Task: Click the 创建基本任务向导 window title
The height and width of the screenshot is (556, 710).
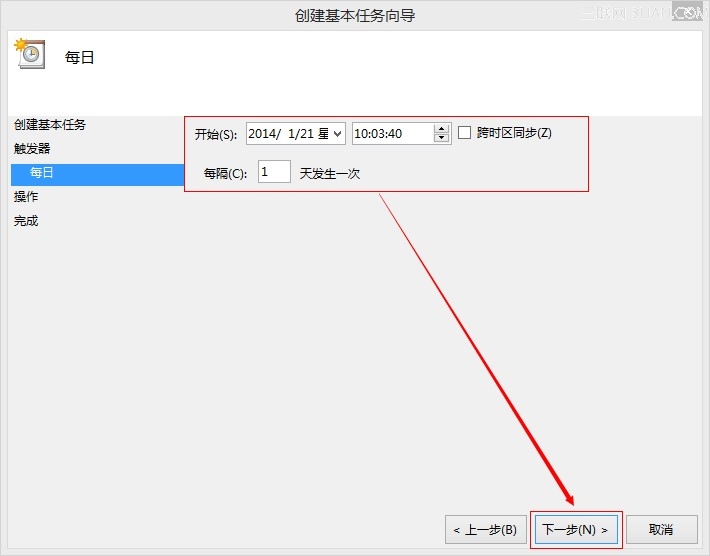Action: [355, 15]
